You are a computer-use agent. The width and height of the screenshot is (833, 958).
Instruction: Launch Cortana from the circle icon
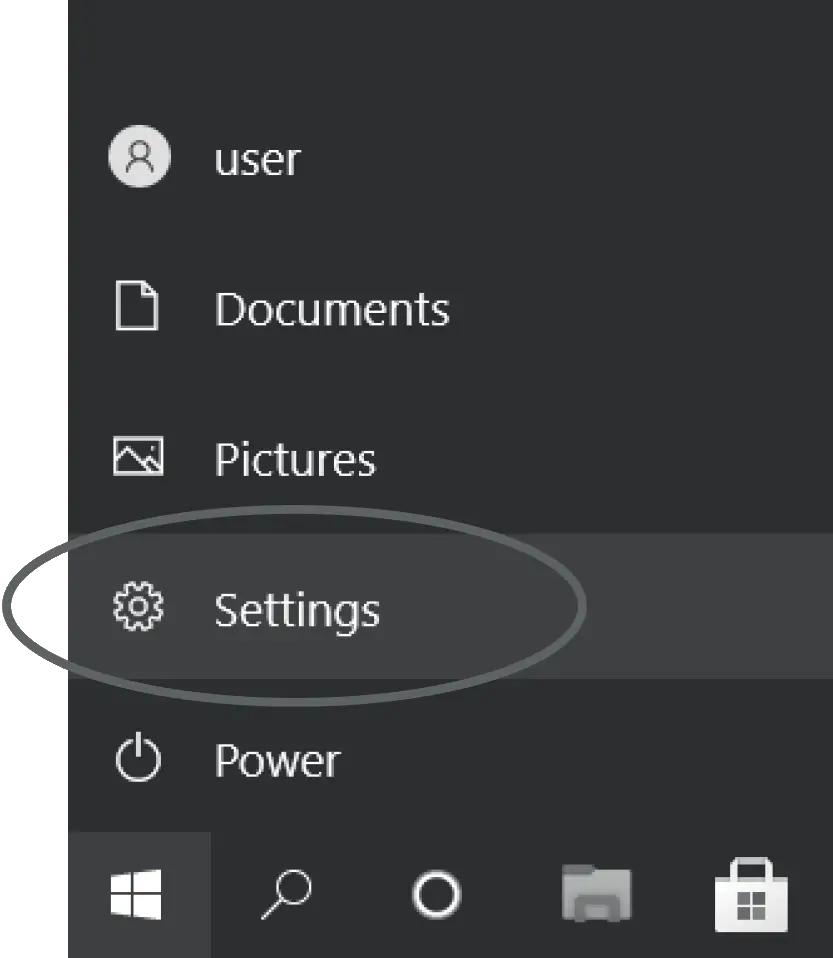pos(436,894)
